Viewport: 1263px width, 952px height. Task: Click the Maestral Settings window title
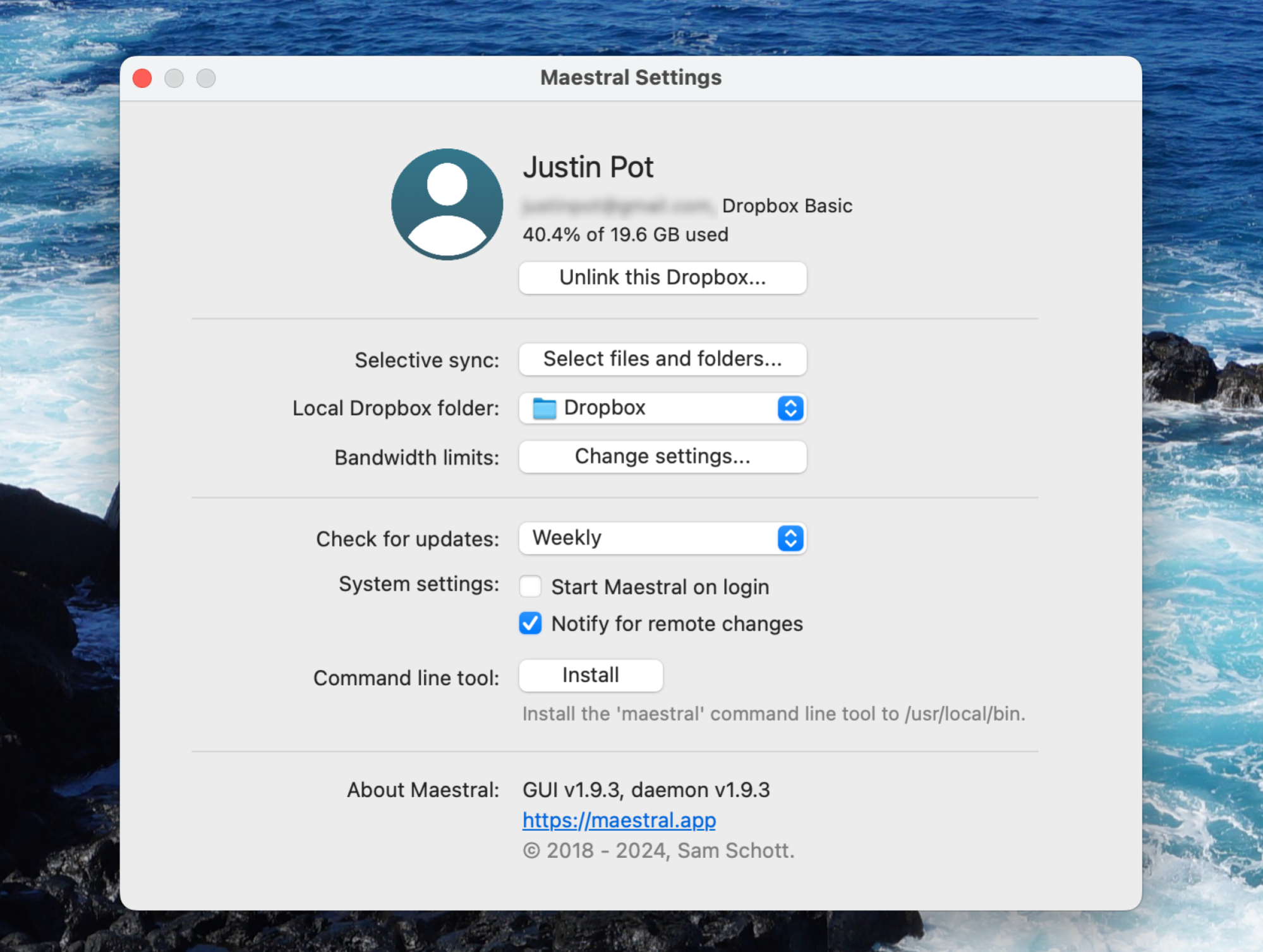tap(631, 77)
